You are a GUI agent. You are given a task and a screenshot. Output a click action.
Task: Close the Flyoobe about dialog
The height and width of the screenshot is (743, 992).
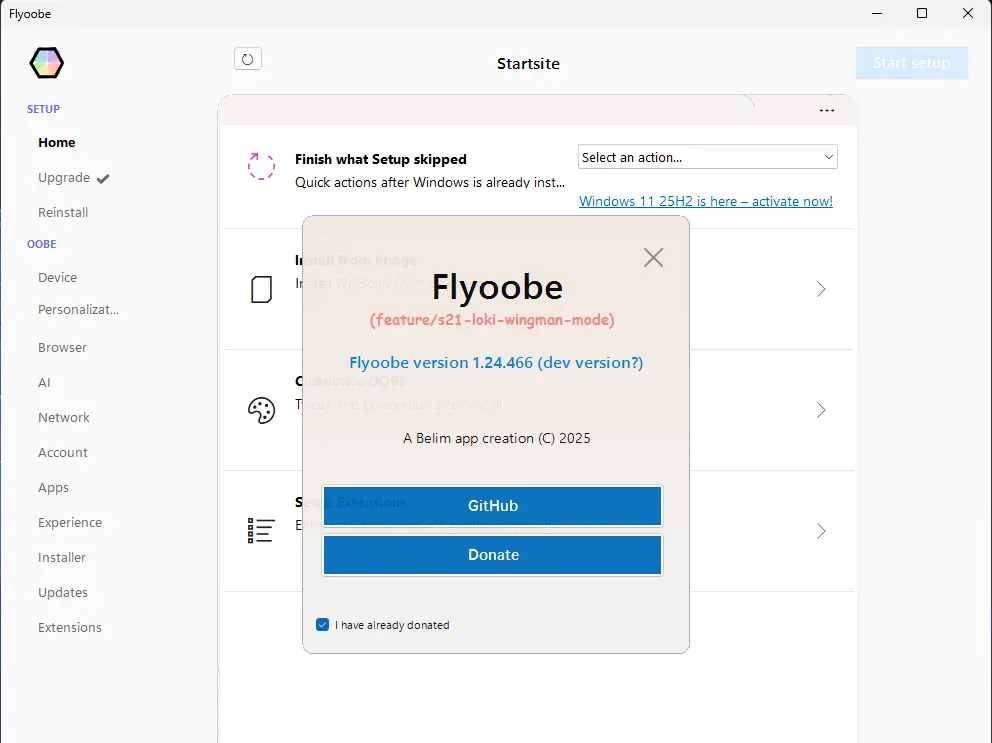(x=653, y=258)
